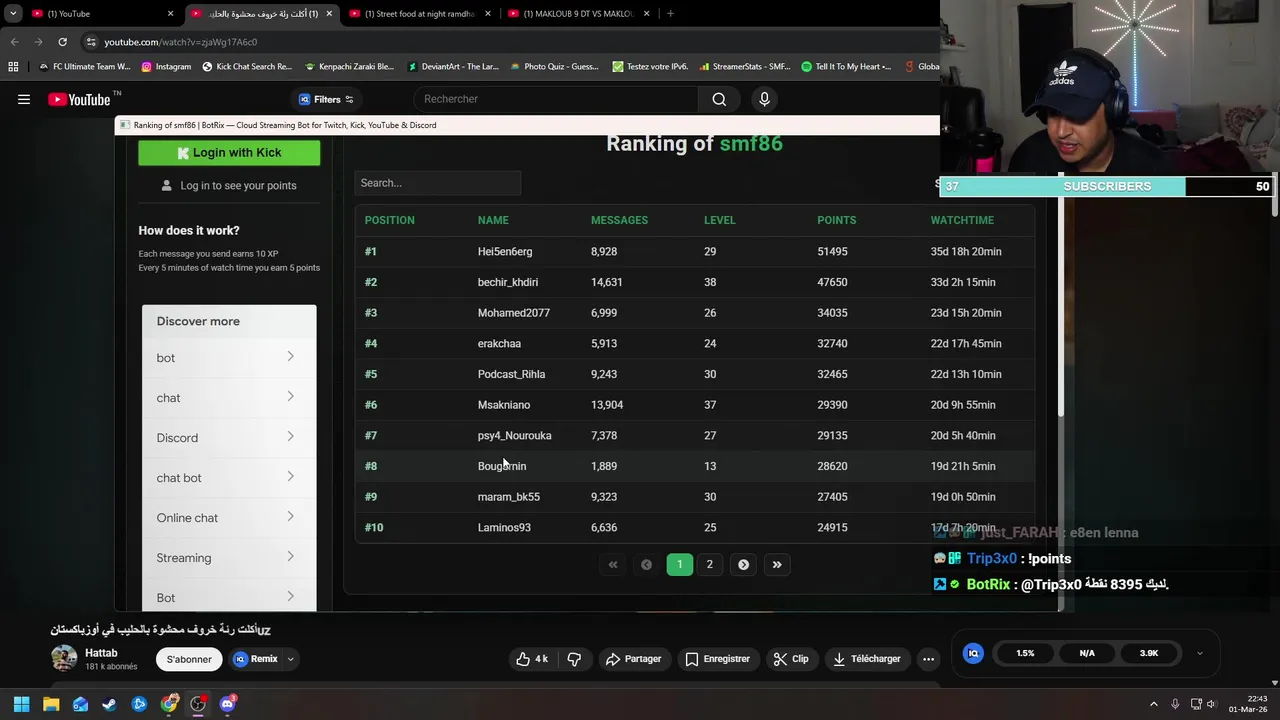
Task: Open Steam from the taskbar
Action: coord(110,704)
